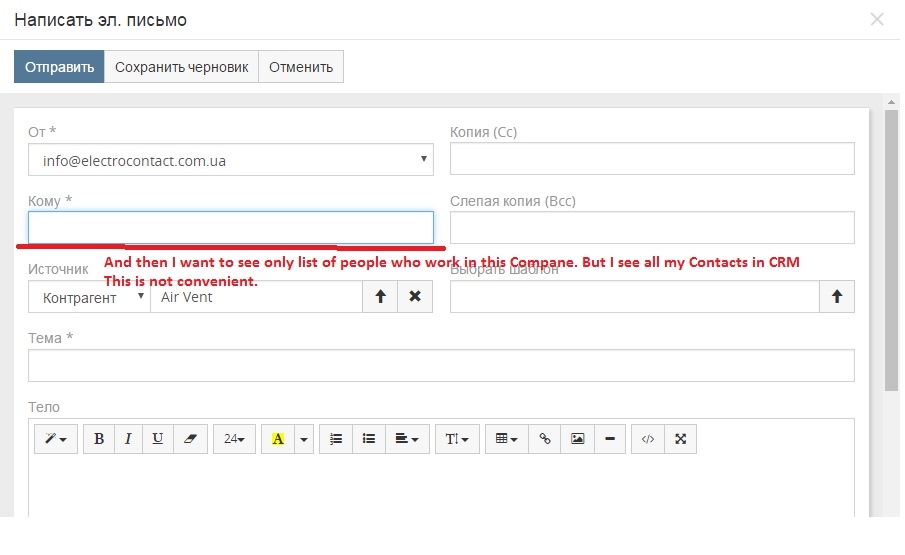
Task: Toggle fullscreen editor mode
Action: tap(680, 439)
